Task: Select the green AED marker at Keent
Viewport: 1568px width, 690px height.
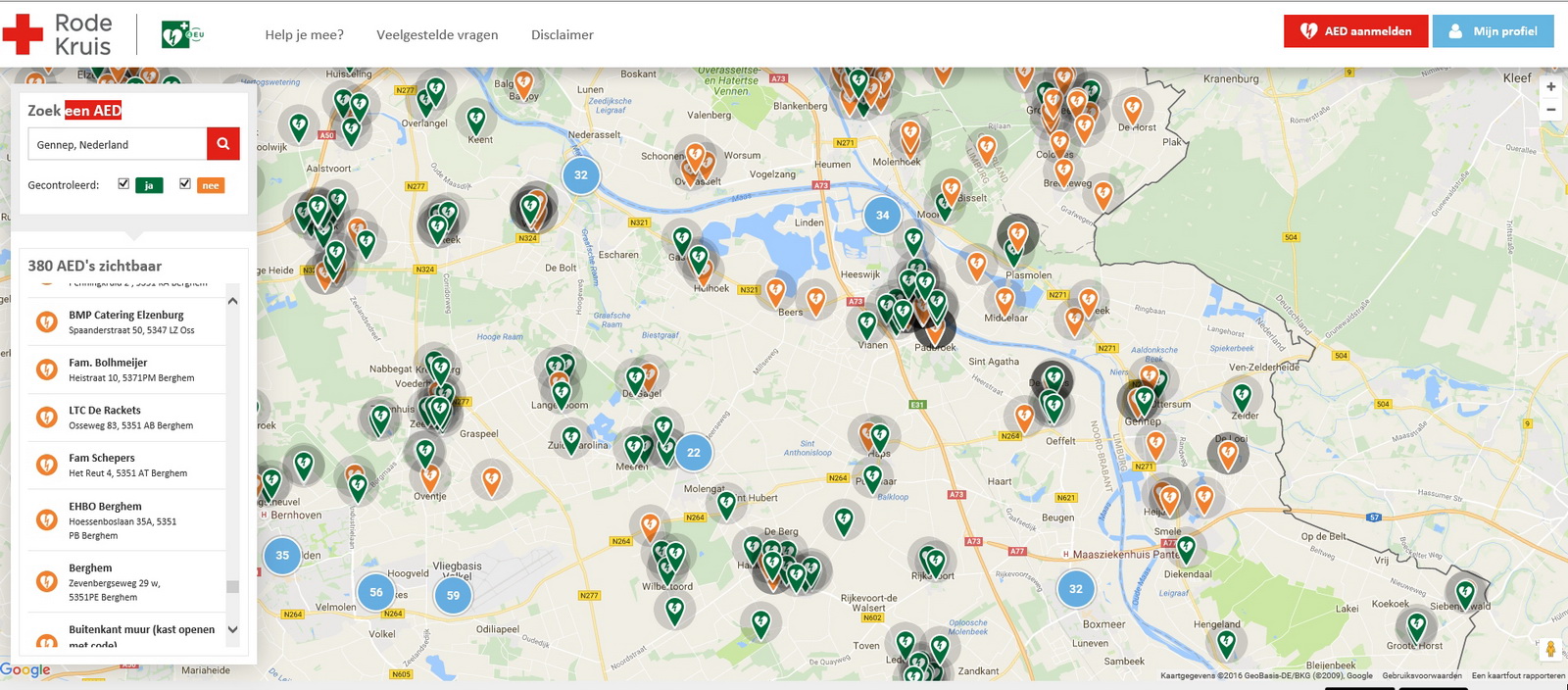Action: coord(475,120)
